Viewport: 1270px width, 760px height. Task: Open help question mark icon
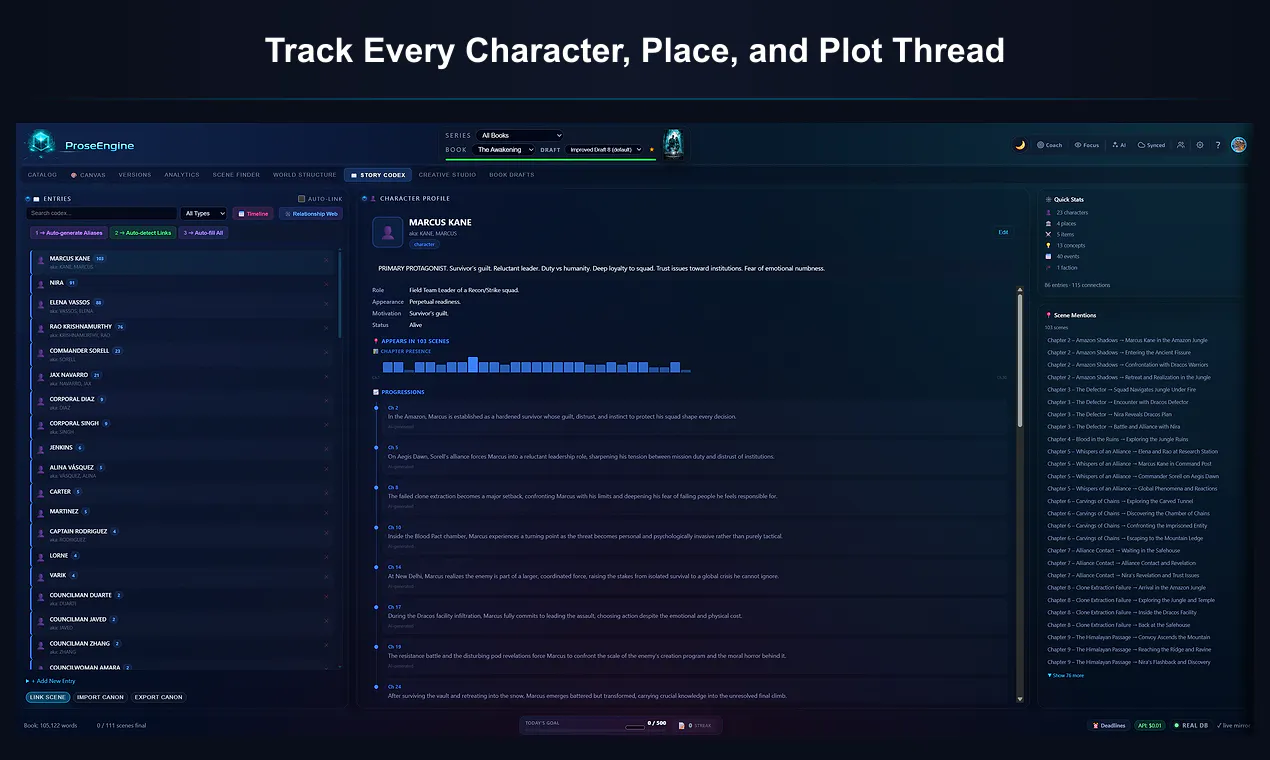[1218, 145]
